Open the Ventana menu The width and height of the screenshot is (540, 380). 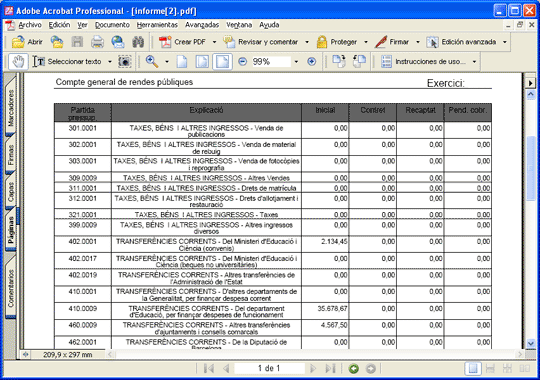coord(239,25)
